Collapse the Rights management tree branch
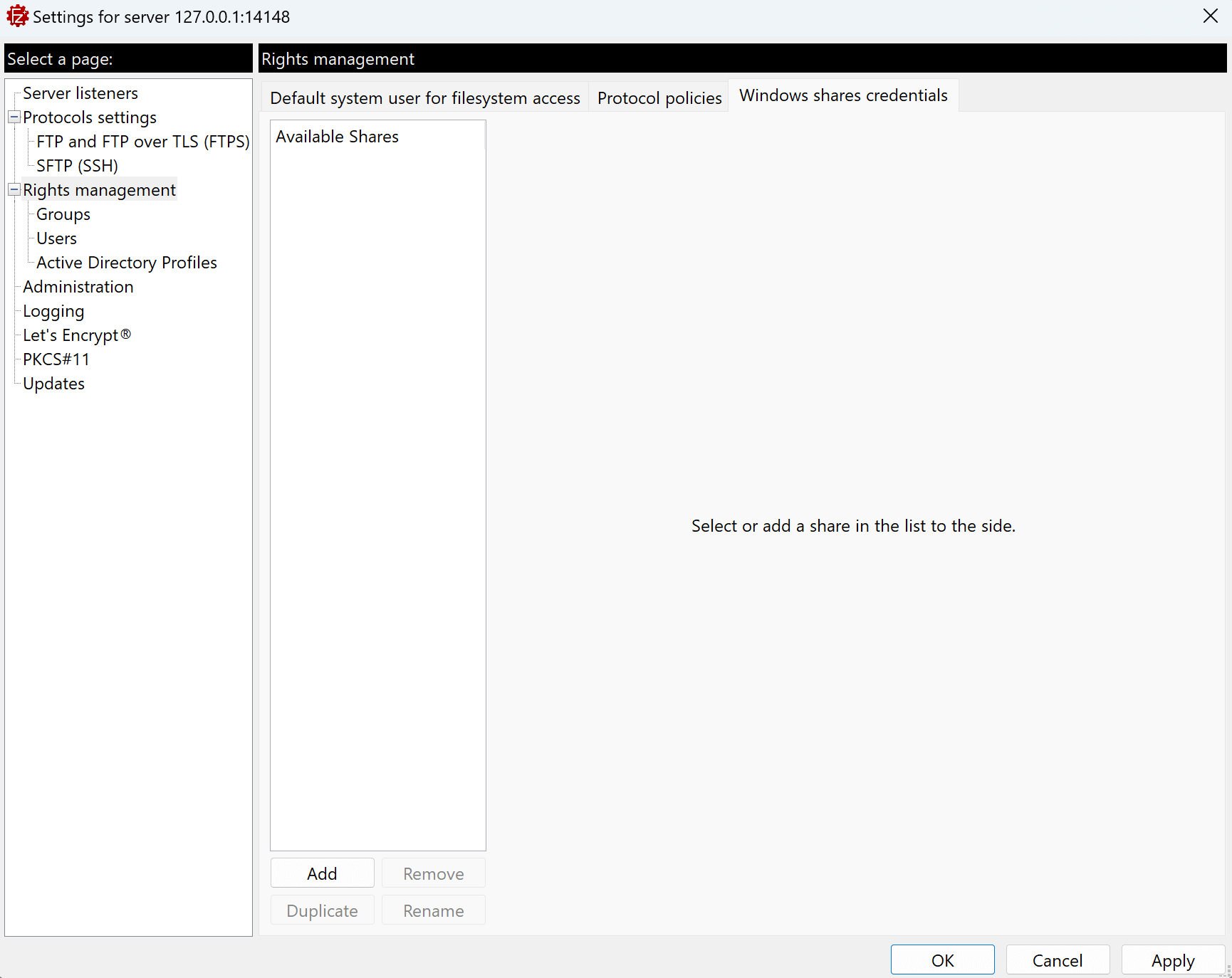This screenshot has width=1232, height=978. click(x=14, y=189)
